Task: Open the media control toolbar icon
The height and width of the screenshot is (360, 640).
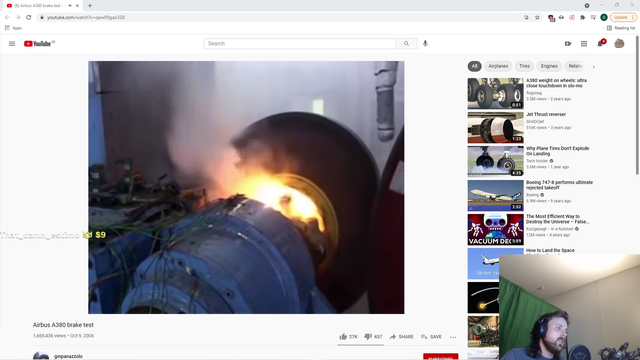Action: point(593,17)
